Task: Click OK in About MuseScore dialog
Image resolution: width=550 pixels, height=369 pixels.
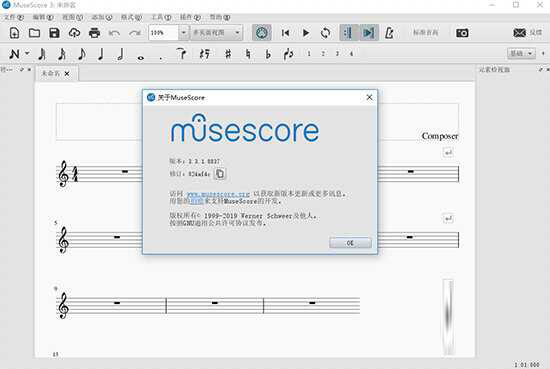Action: (x=350, y=243)
